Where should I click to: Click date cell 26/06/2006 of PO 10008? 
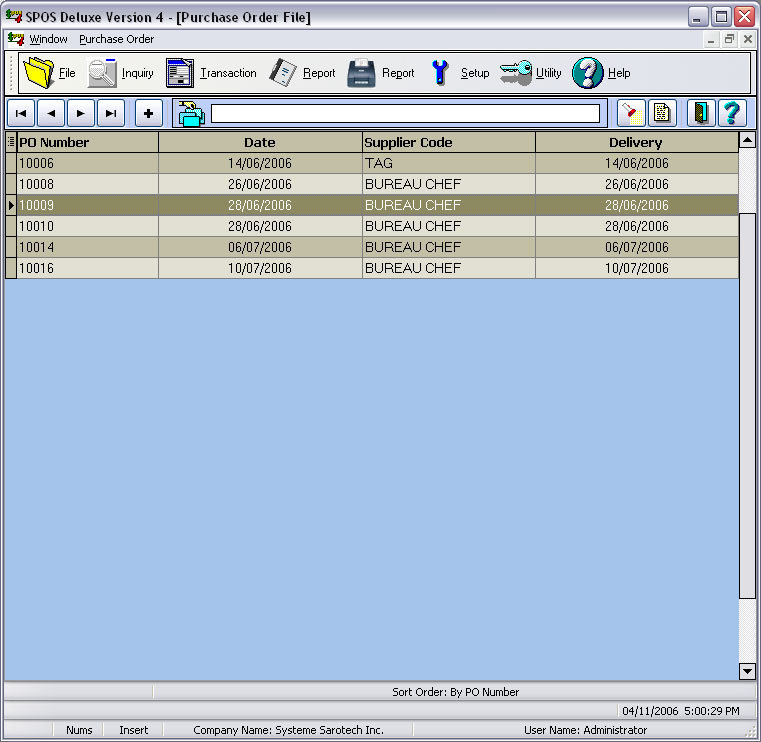pyautogui.click(x=260, y=184)
